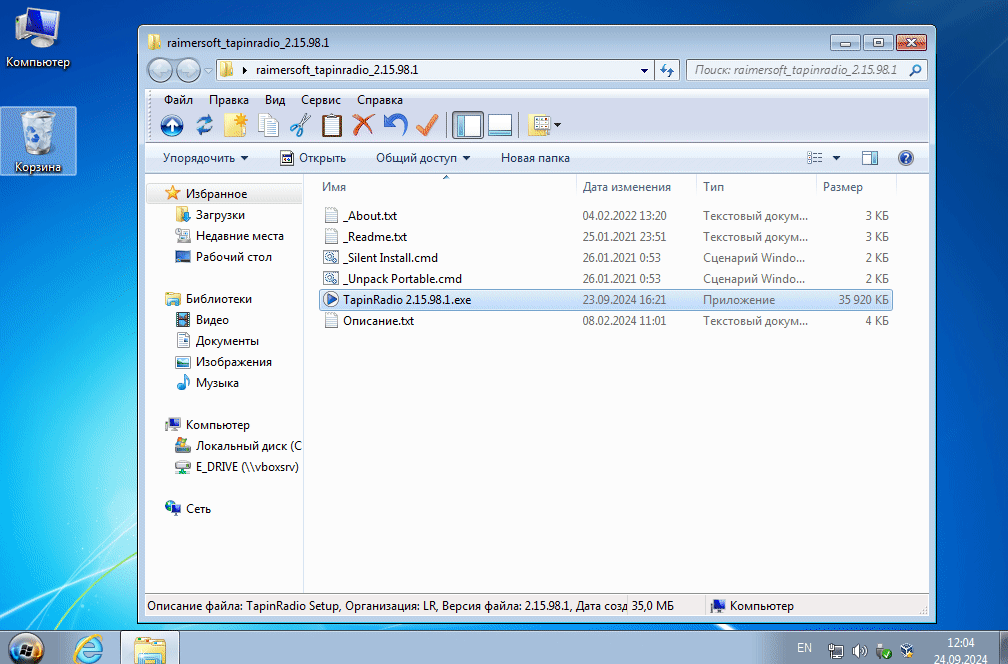Toggle the preview pane button
This screenshot has height=664, width=1008.
tap(870, 157)
